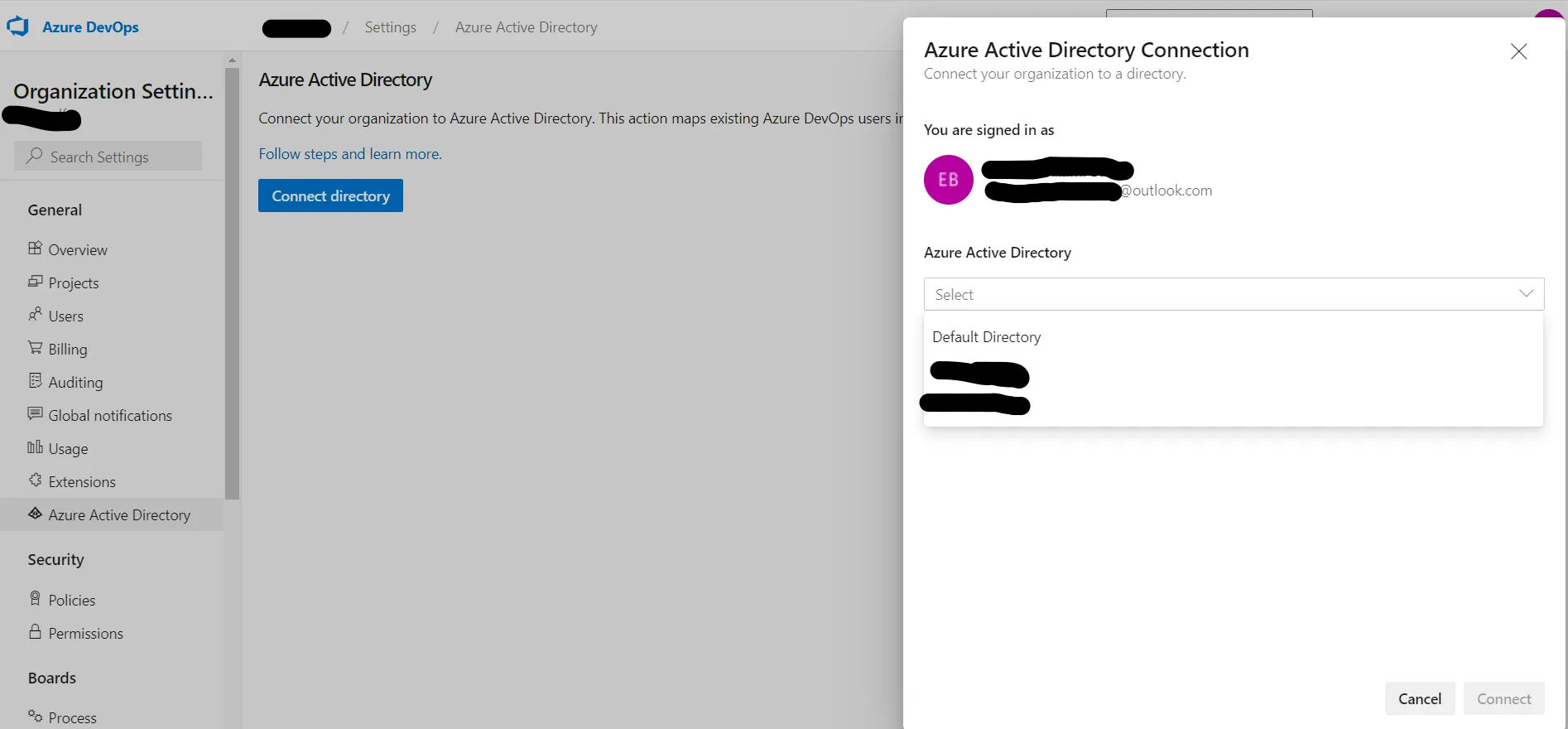Click the Overview grid icon
This screenshot has height=729, width=1568.
pyautogui.click(x=35, y=249)
